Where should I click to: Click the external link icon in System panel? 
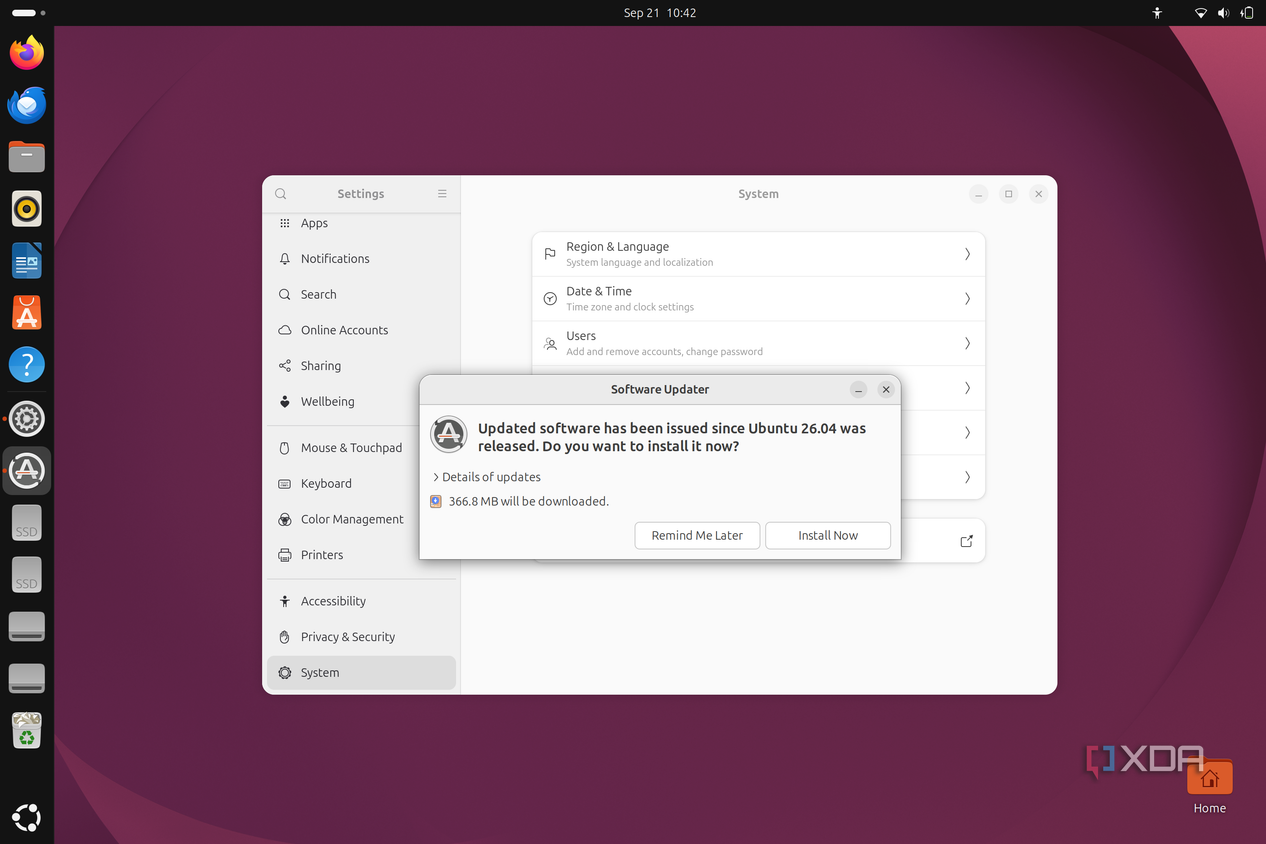966,541
